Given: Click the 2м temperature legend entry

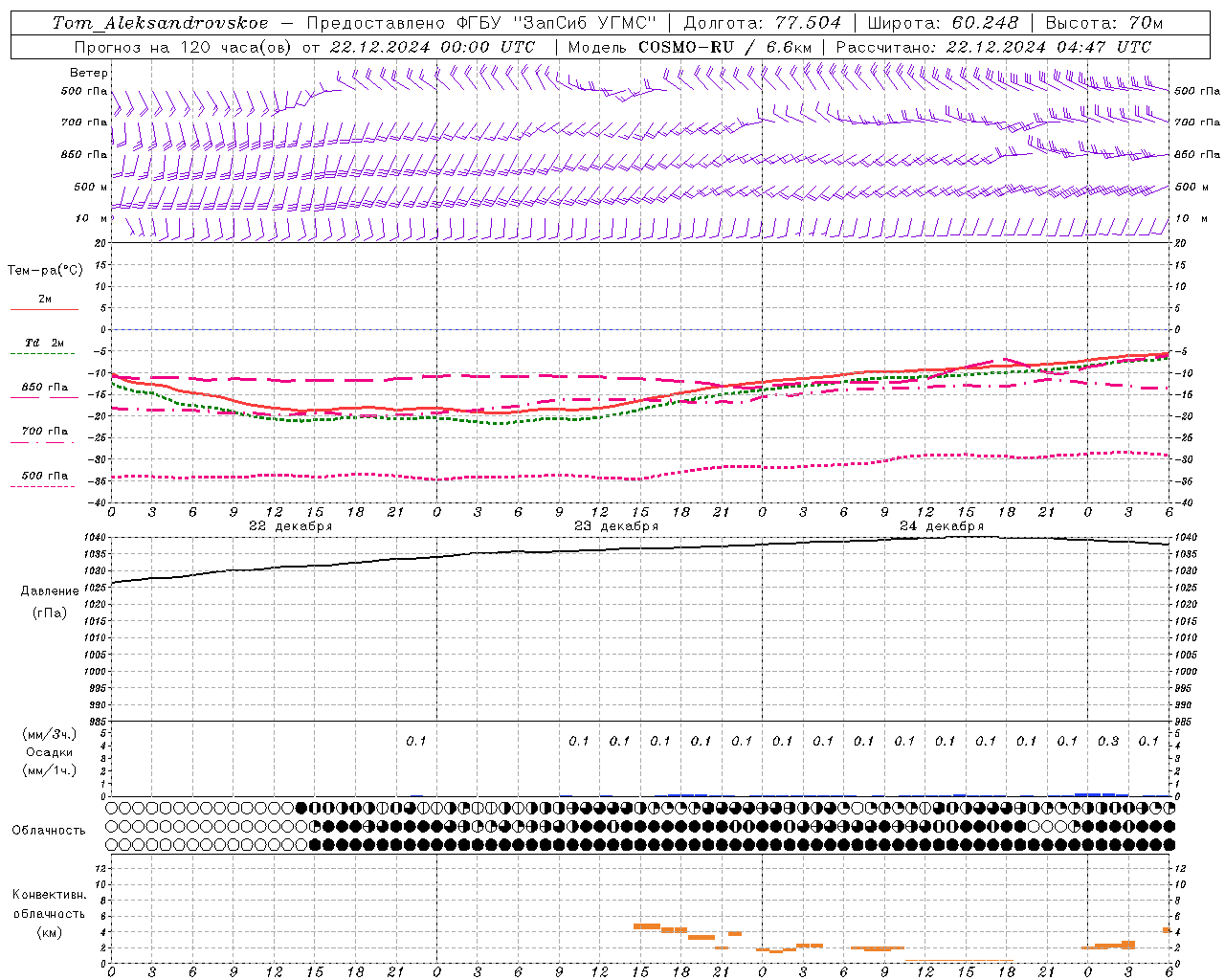Looking at the screenshot, I should coord(45,300).
